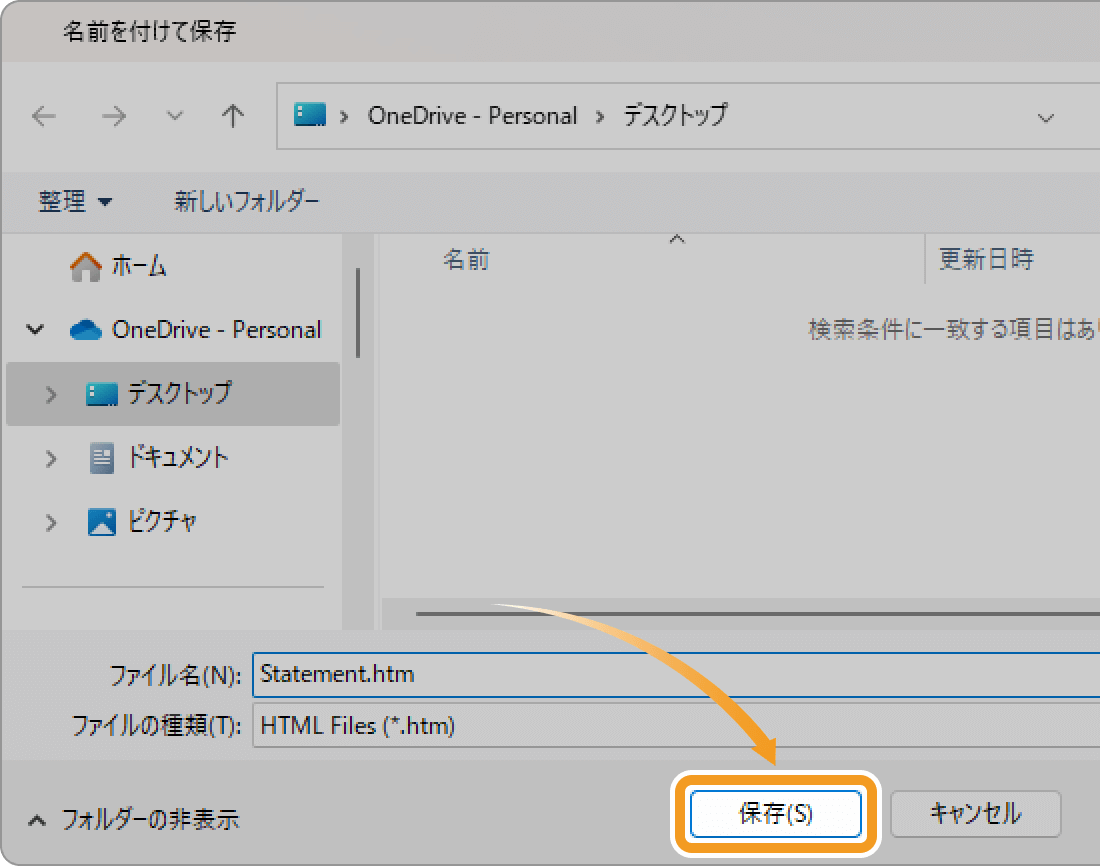The image size is (1100, 866).
Task: Click the file list horizontal scrollbar
Action: [x=758, y=613]
